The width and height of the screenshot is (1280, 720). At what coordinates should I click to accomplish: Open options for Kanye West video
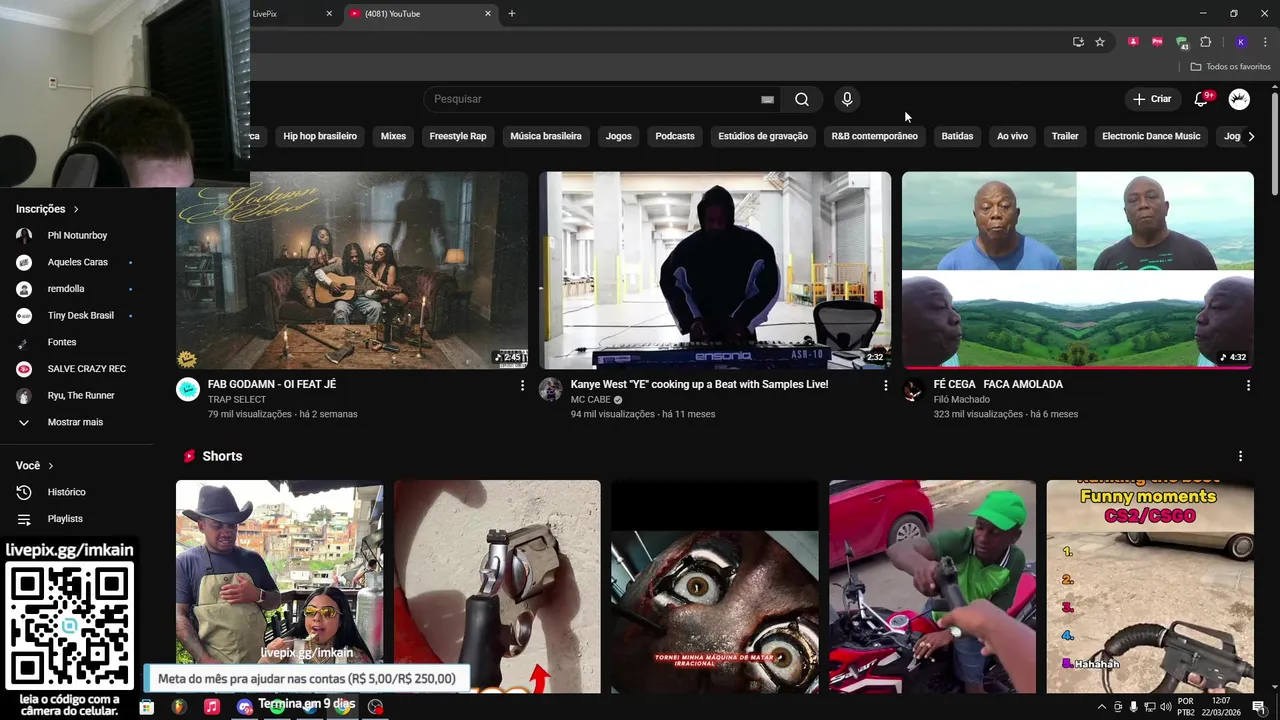click(x=885, y=385)
